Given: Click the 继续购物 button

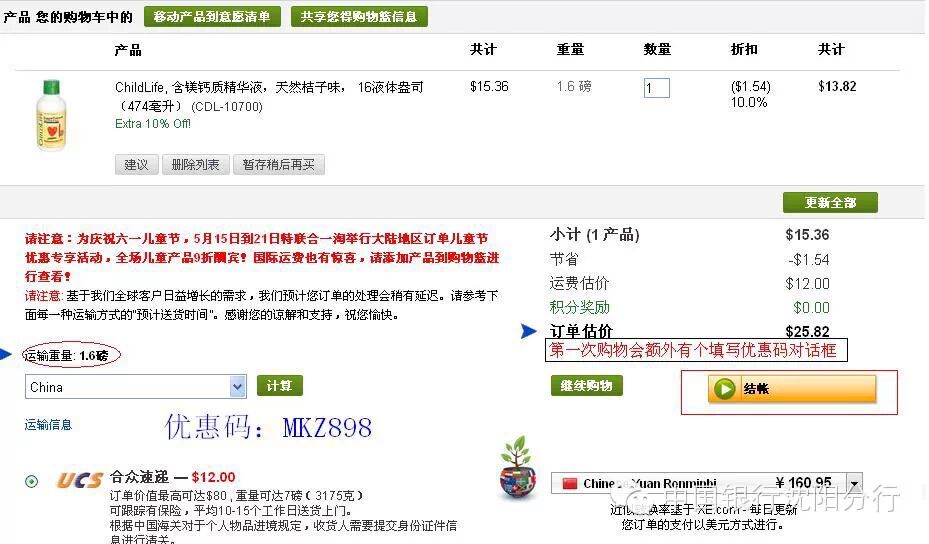Looking at the screenshot, I should [587, 386].
